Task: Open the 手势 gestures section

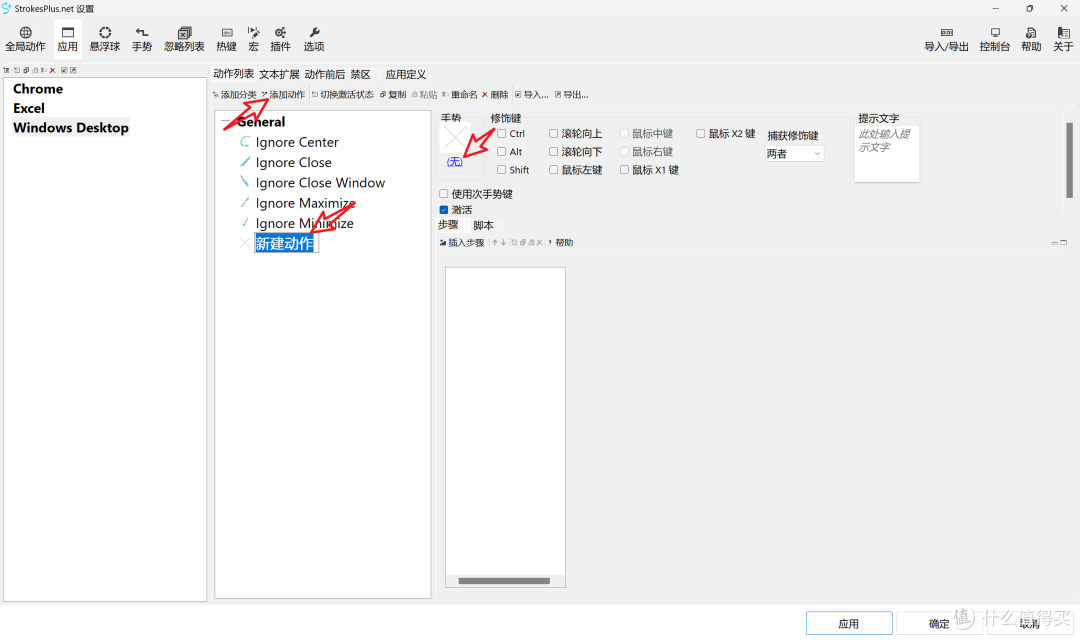Action: tap(142, 39)
